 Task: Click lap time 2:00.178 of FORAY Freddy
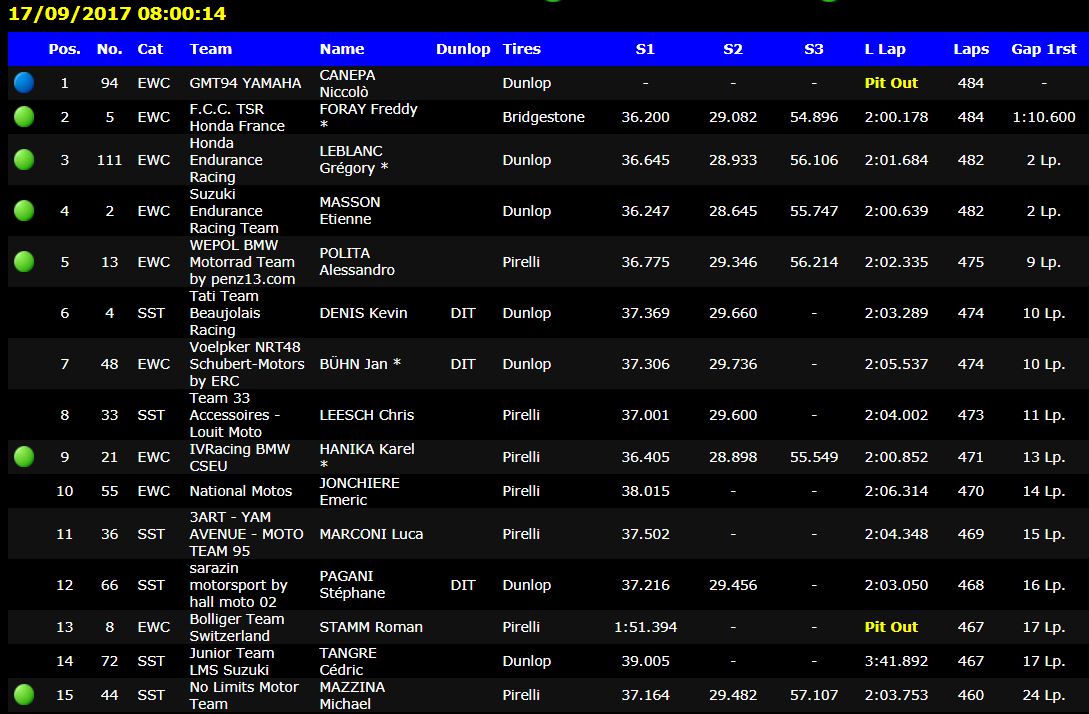[x=896, y=117]
